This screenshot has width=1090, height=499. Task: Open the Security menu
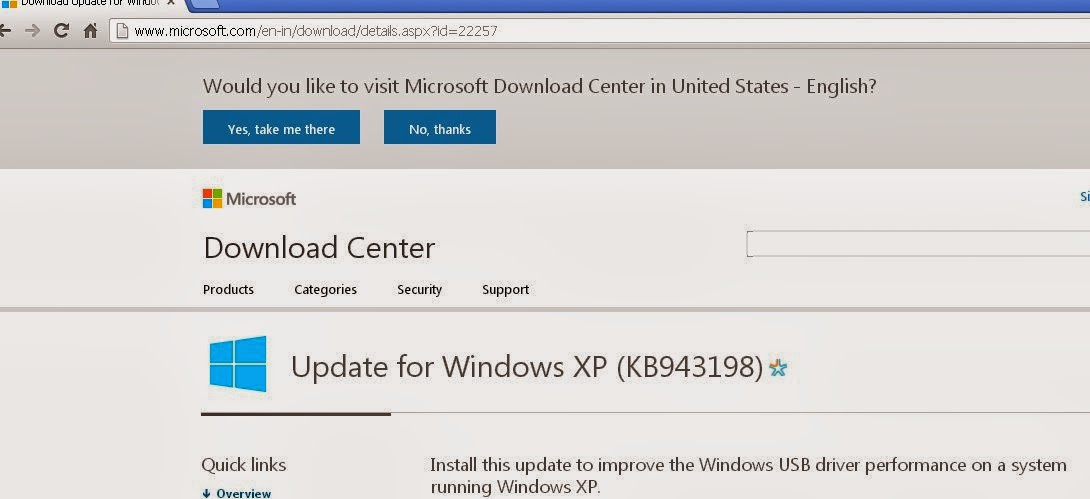coord(419,290)
